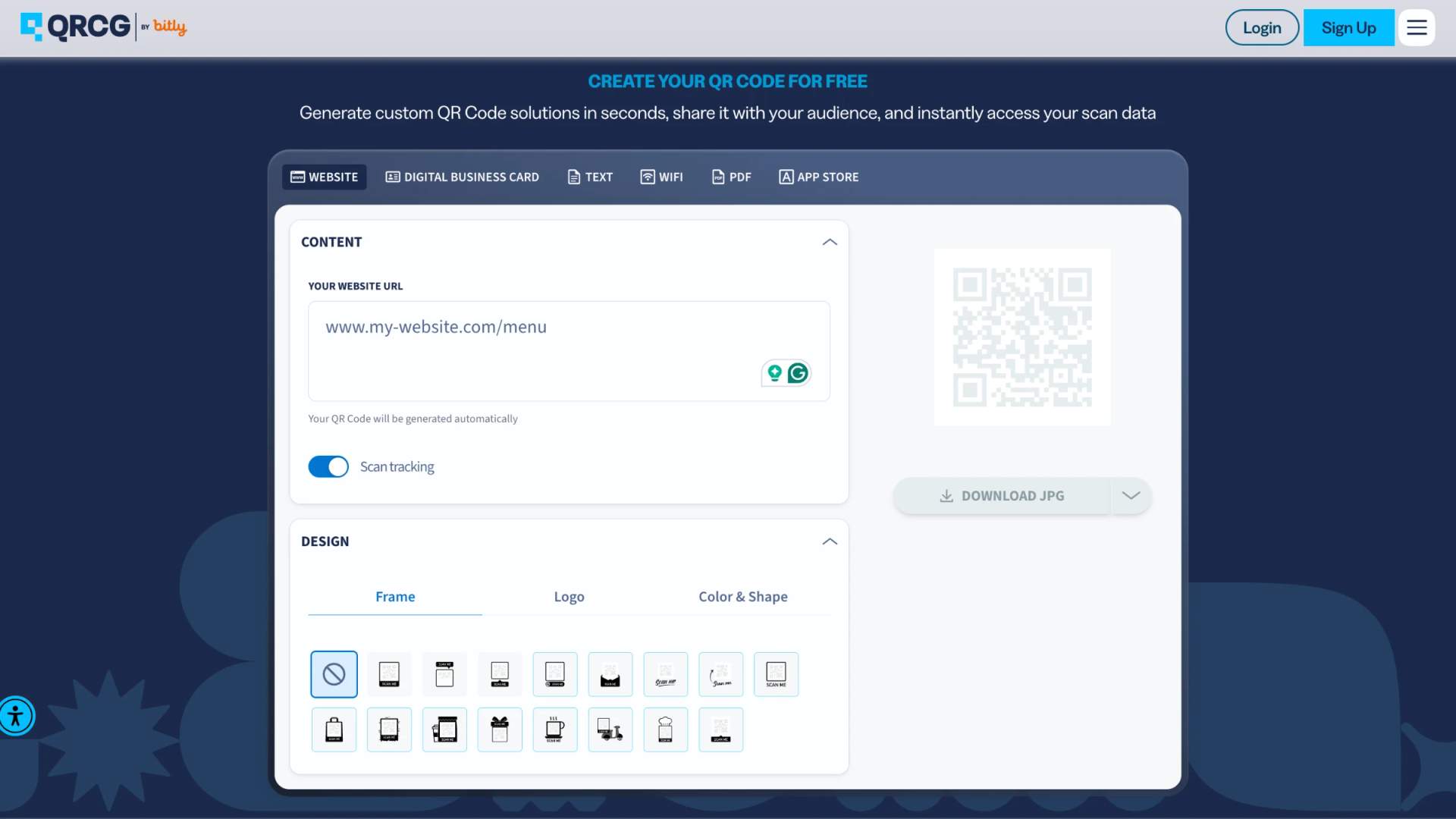
Task: Click the 'CREATE YOUR QR CODE FOR FREE' heading
Action: (x=728, y=81)
